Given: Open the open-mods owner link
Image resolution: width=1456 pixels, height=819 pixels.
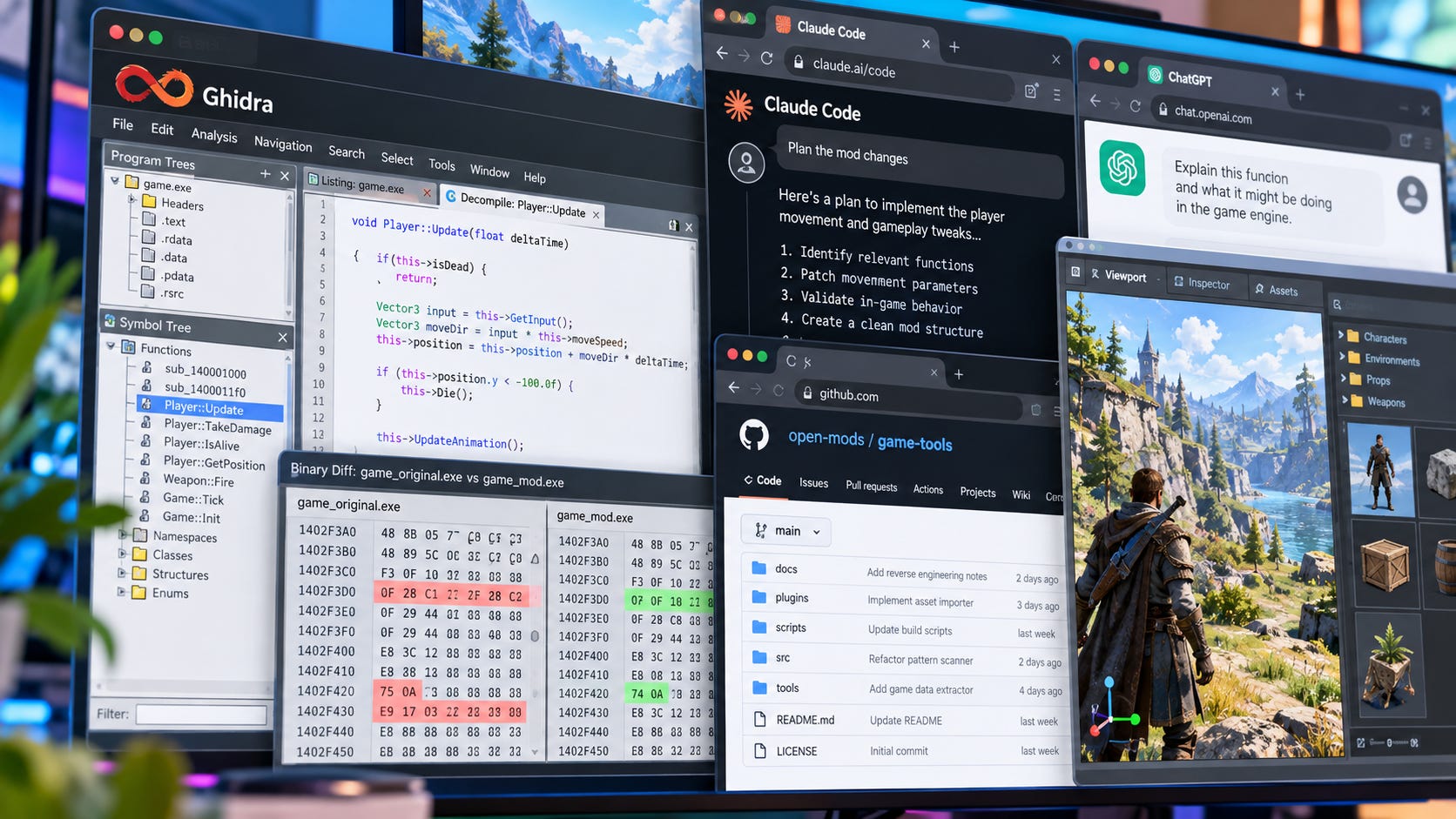Looking at the screenshot, I should coord(826,438).
